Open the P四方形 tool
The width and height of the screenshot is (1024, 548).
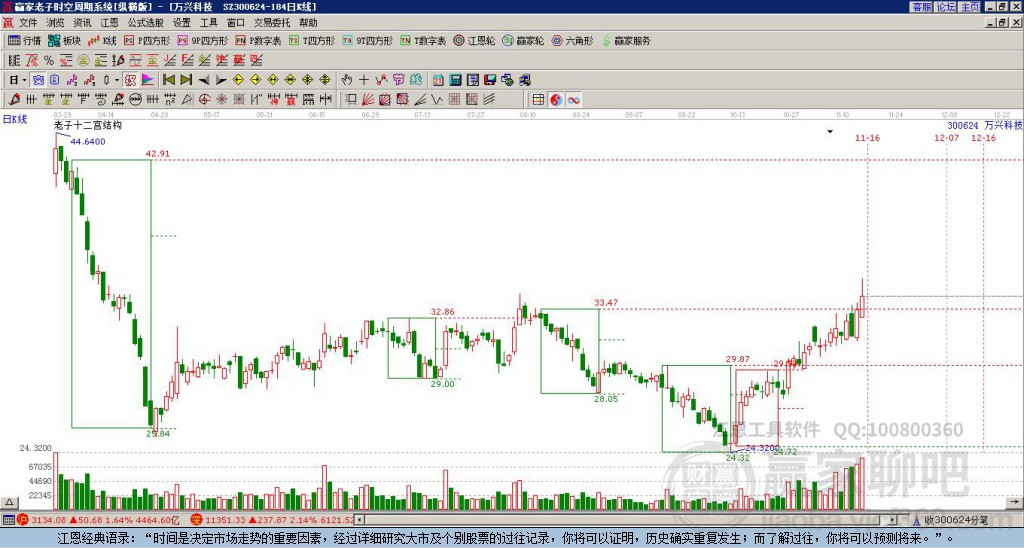[x=147, y=40]
